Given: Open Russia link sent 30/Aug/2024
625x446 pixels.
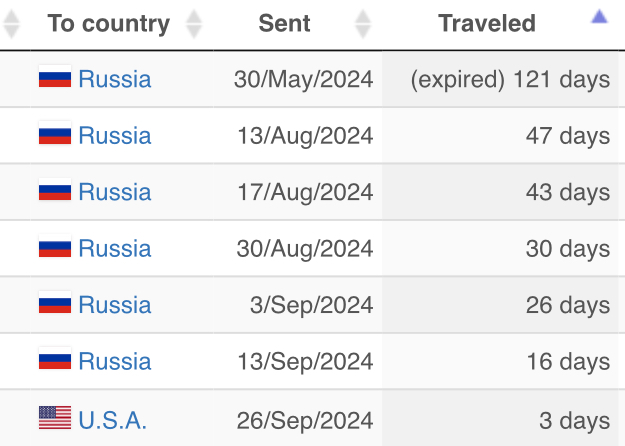Looking at the screenshot, I should (115, 248).
